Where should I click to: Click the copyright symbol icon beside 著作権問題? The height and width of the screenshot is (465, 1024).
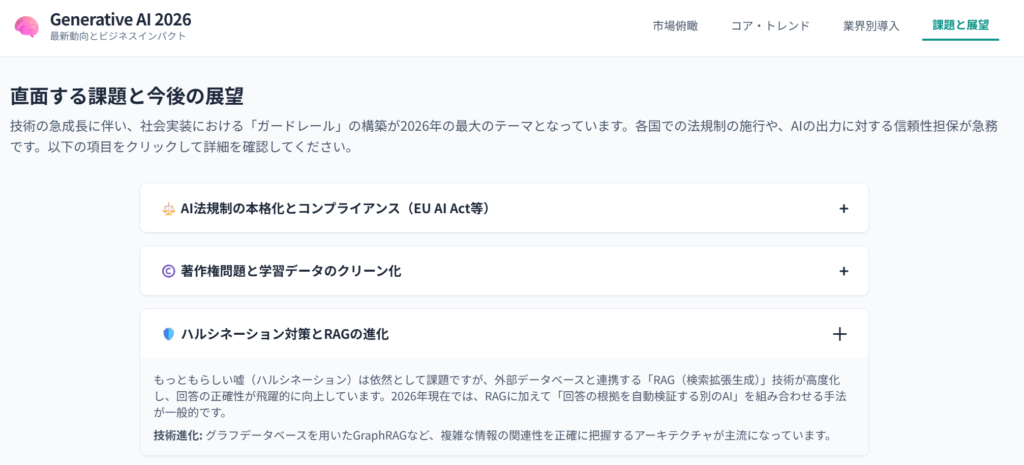[x=168, y=271]
